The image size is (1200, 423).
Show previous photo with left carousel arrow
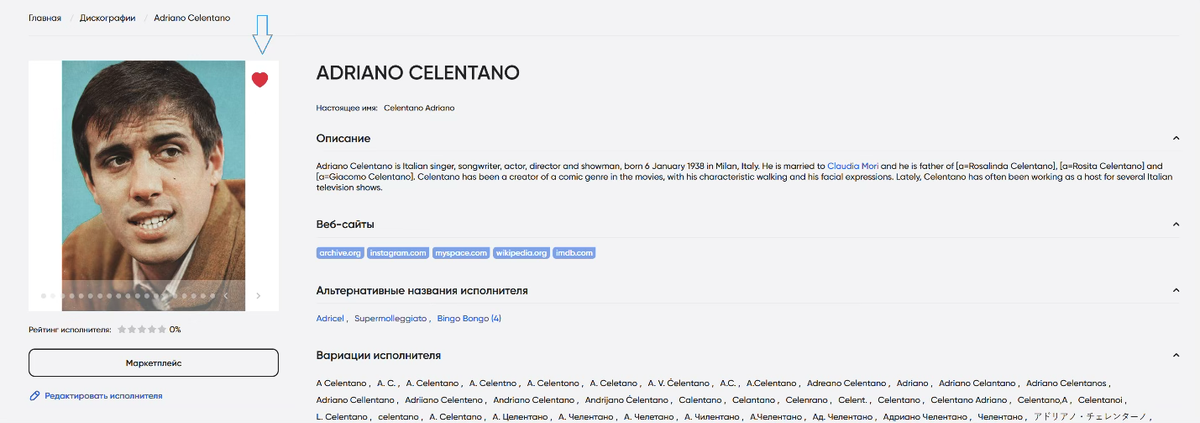226,296
